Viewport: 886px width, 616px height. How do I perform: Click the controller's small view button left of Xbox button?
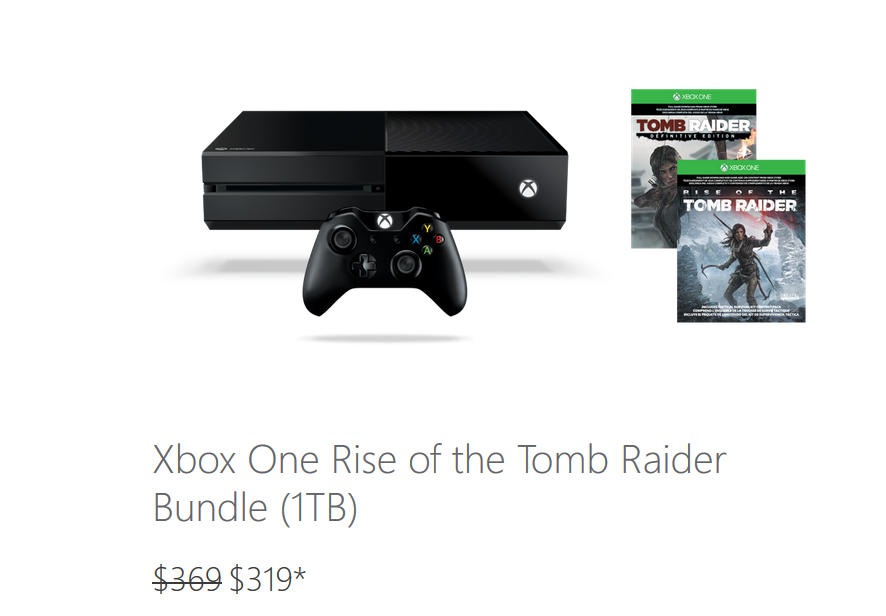click(x=373, y=240)
